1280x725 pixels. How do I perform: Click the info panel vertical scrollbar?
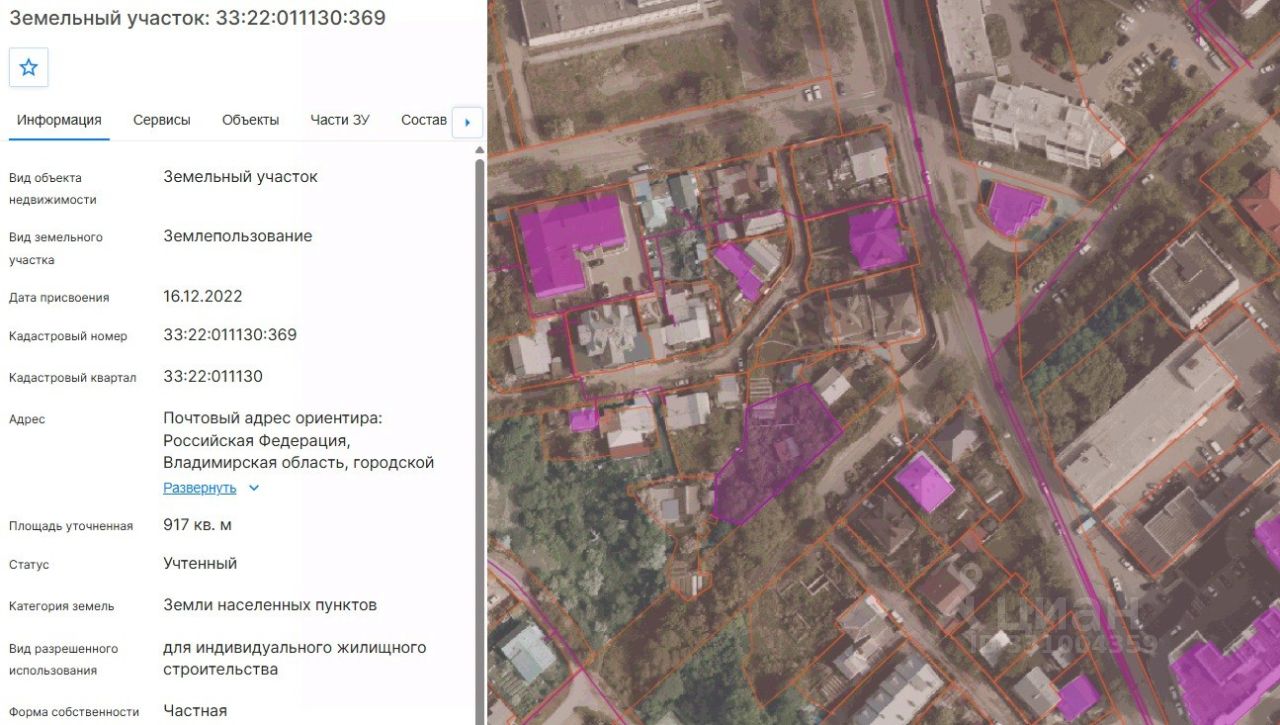[x=480, y=430]
